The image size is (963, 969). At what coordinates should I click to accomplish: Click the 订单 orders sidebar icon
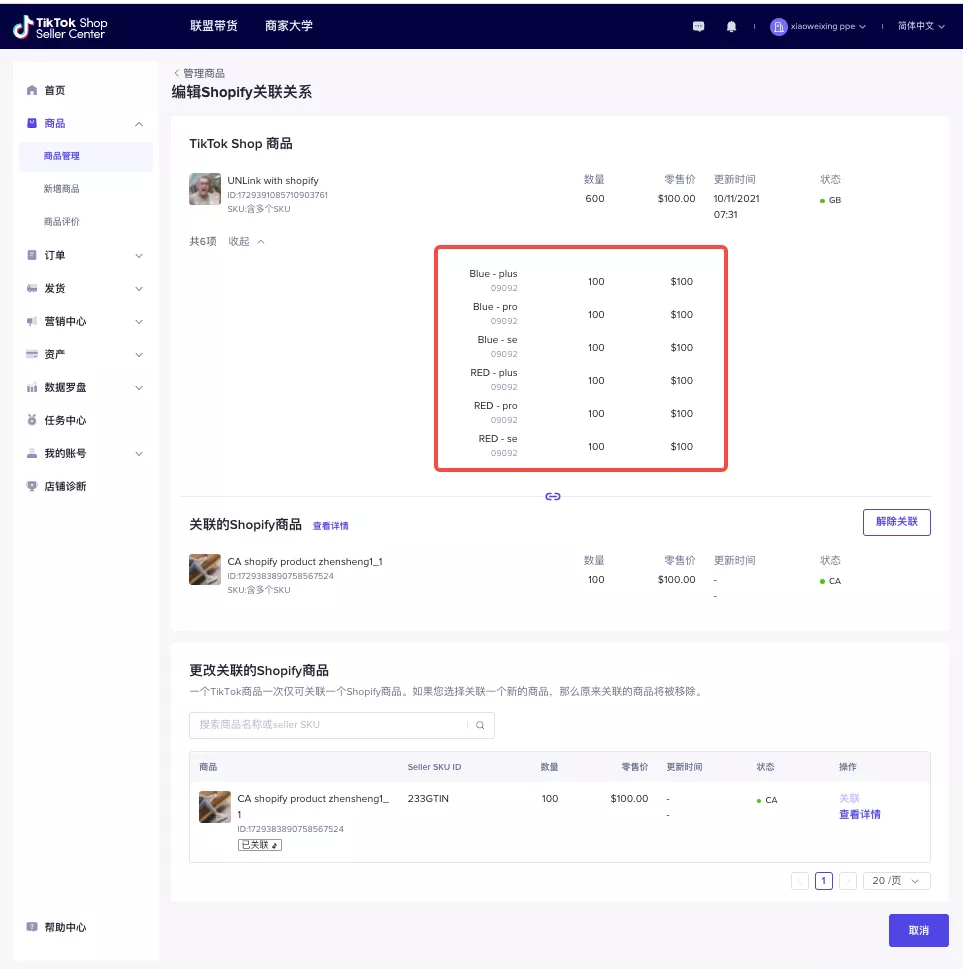coord(32,255)
